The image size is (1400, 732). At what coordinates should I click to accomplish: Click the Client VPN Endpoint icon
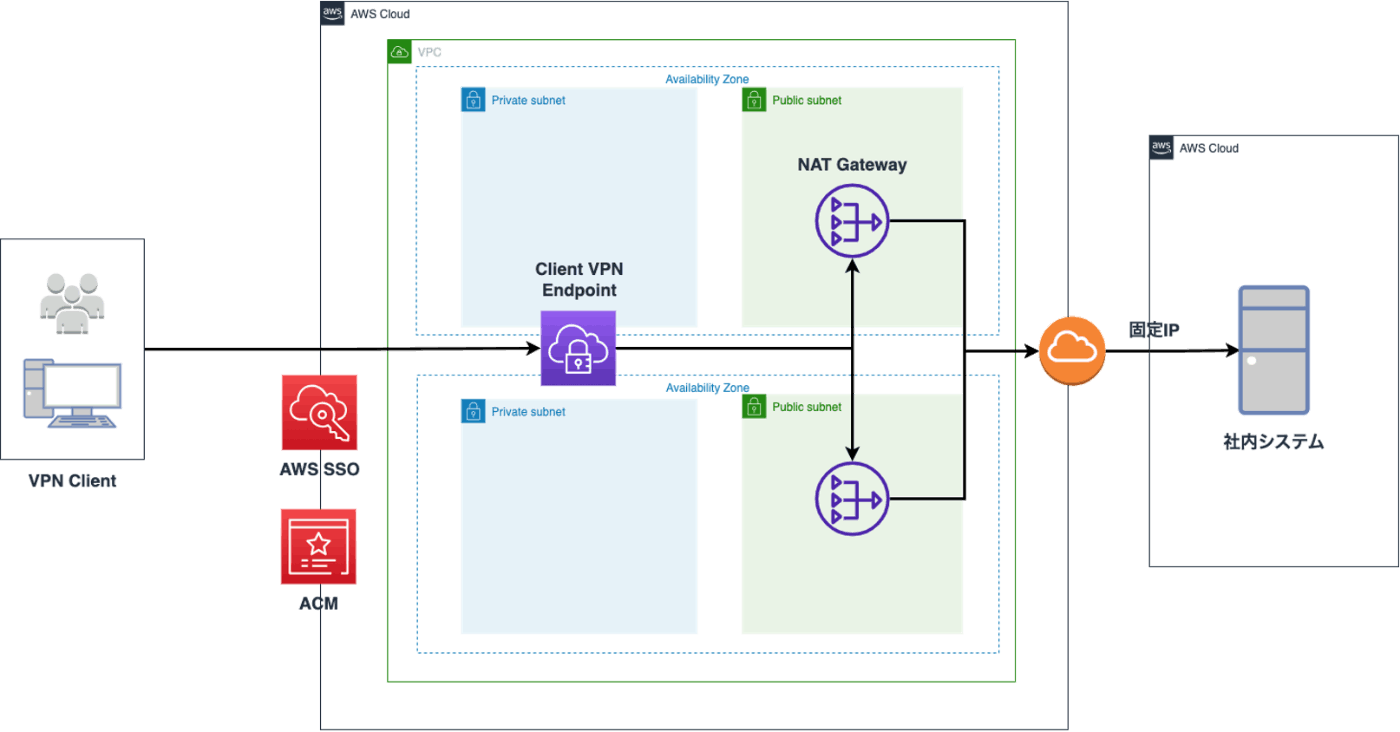click(578, 348)
